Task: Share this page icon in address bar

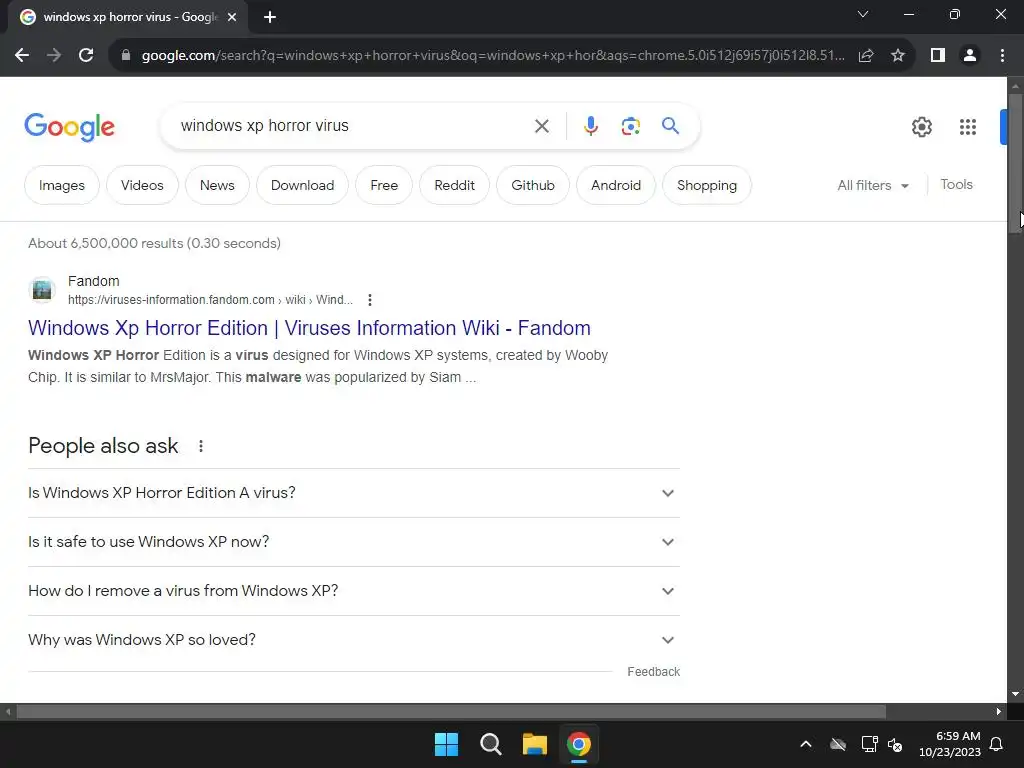Action: [866, 56]
